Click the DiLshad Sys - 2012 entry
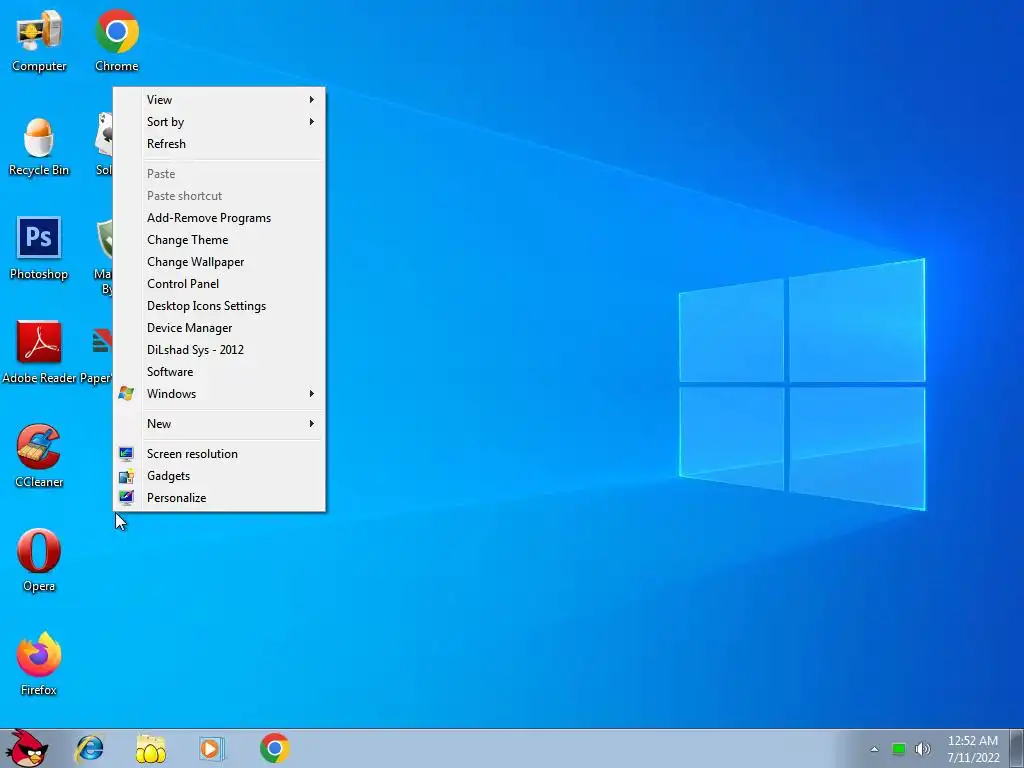The height and width of the screenshot is (768, 1024). [219, 350]
